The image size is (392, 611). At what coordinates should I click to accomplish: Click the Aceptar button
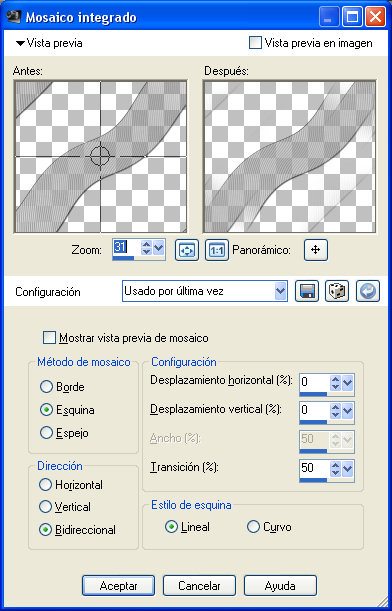click(x=118, y=586)
